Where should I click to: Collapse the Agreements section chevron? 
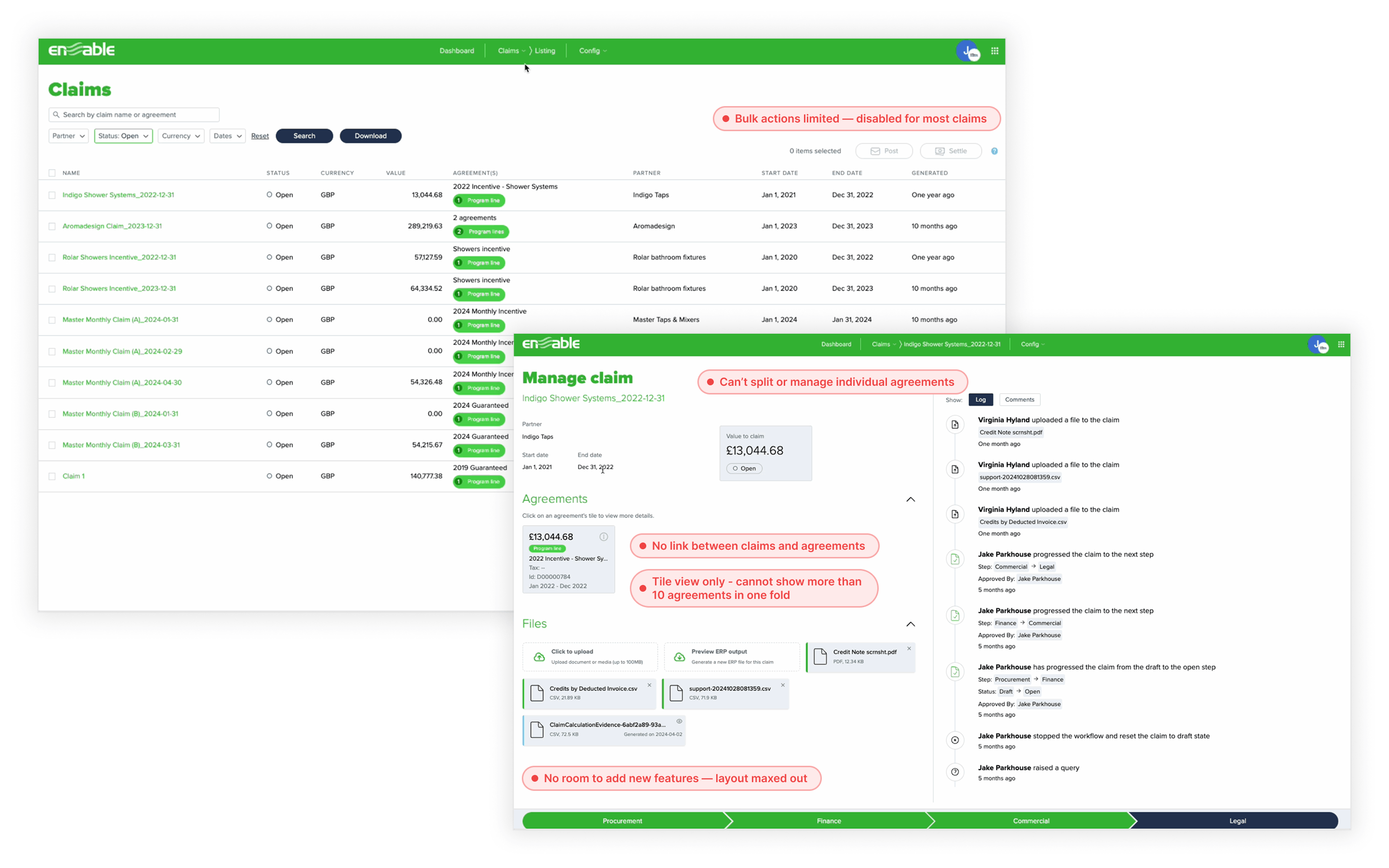point(910,500)
